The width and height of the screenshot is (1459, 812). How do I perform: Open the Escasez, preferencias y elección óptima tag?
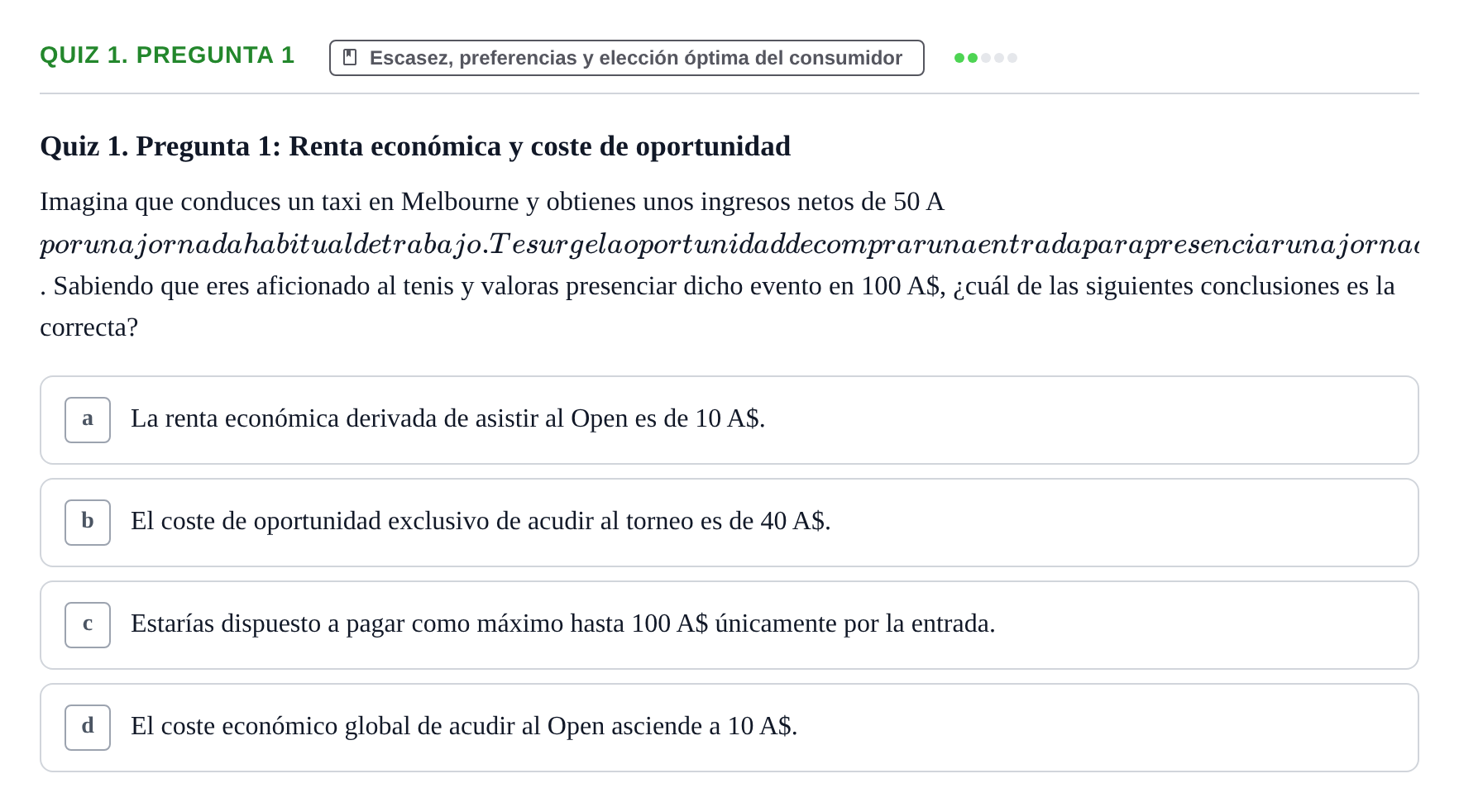(x=626, y=58)
